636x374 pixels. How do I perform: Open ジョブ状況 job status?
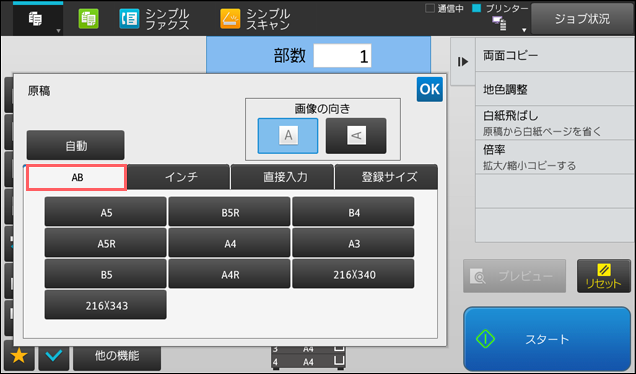(x=582, y=19)
